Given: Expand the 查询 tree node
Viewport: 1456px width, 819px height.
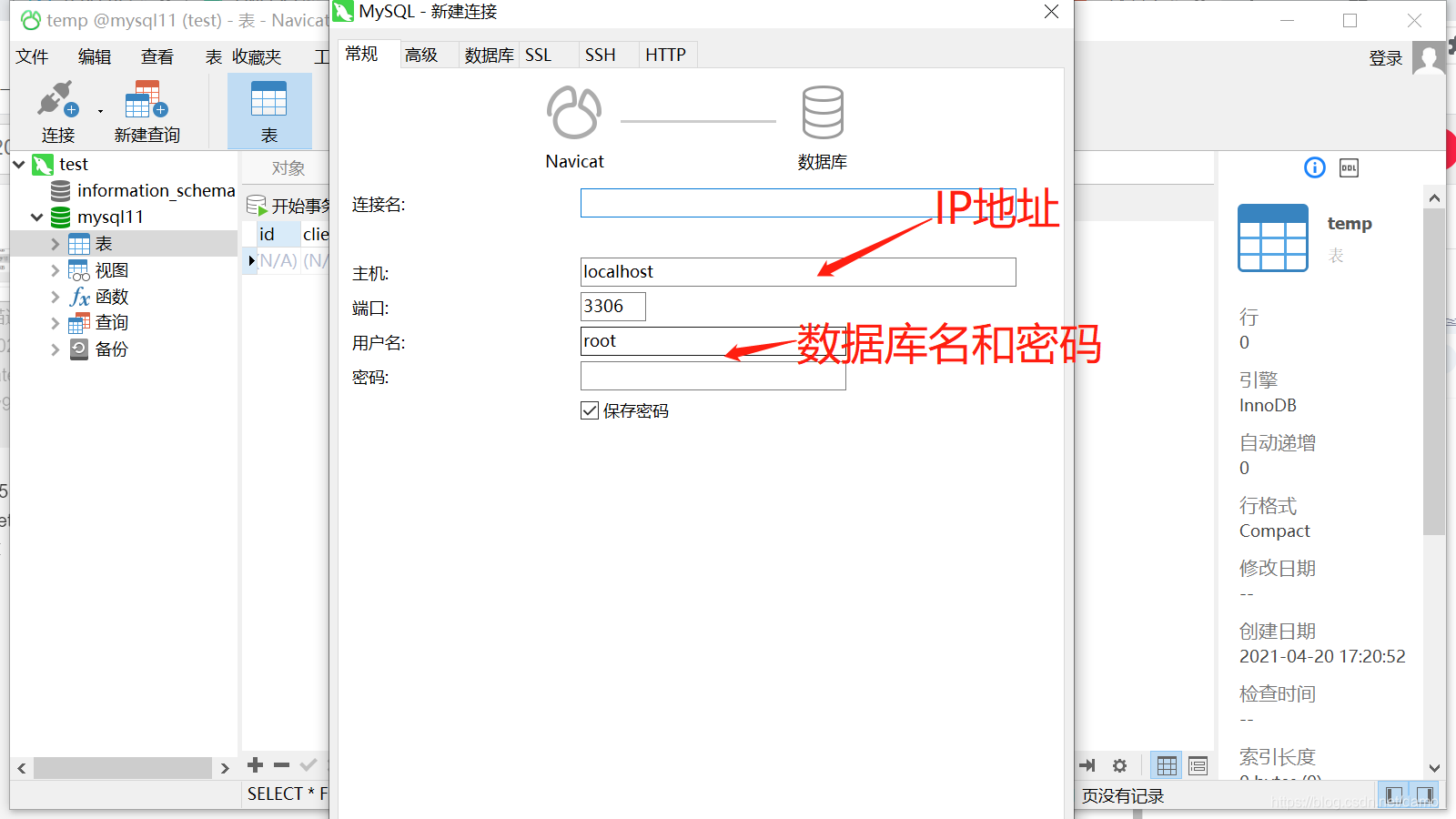Looking at the screenshot, I should tap(55, 323).
